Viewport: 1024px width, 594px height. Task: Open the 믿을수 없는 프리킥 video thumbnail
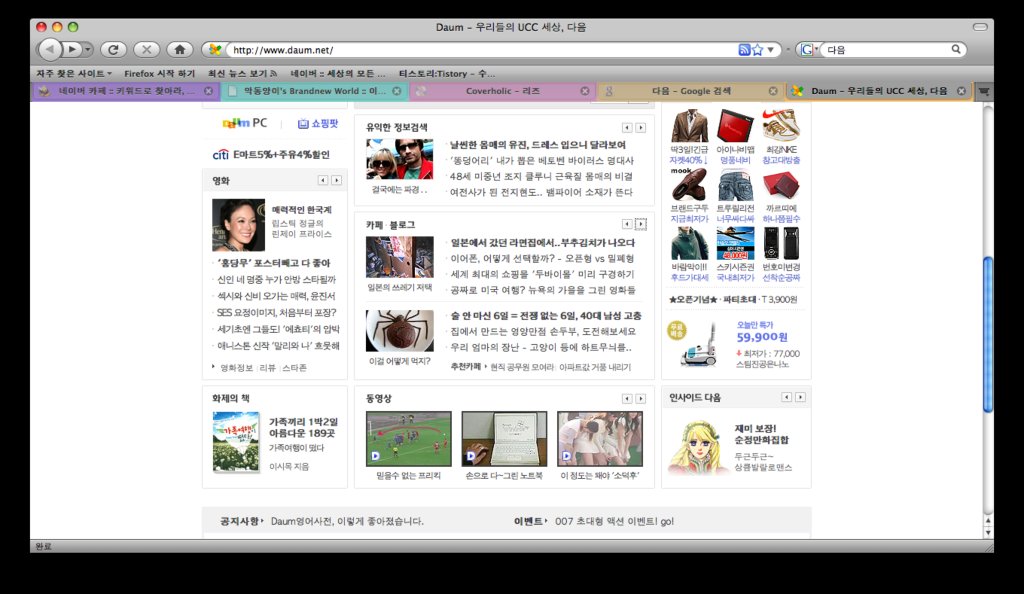[x=409, y=439]
